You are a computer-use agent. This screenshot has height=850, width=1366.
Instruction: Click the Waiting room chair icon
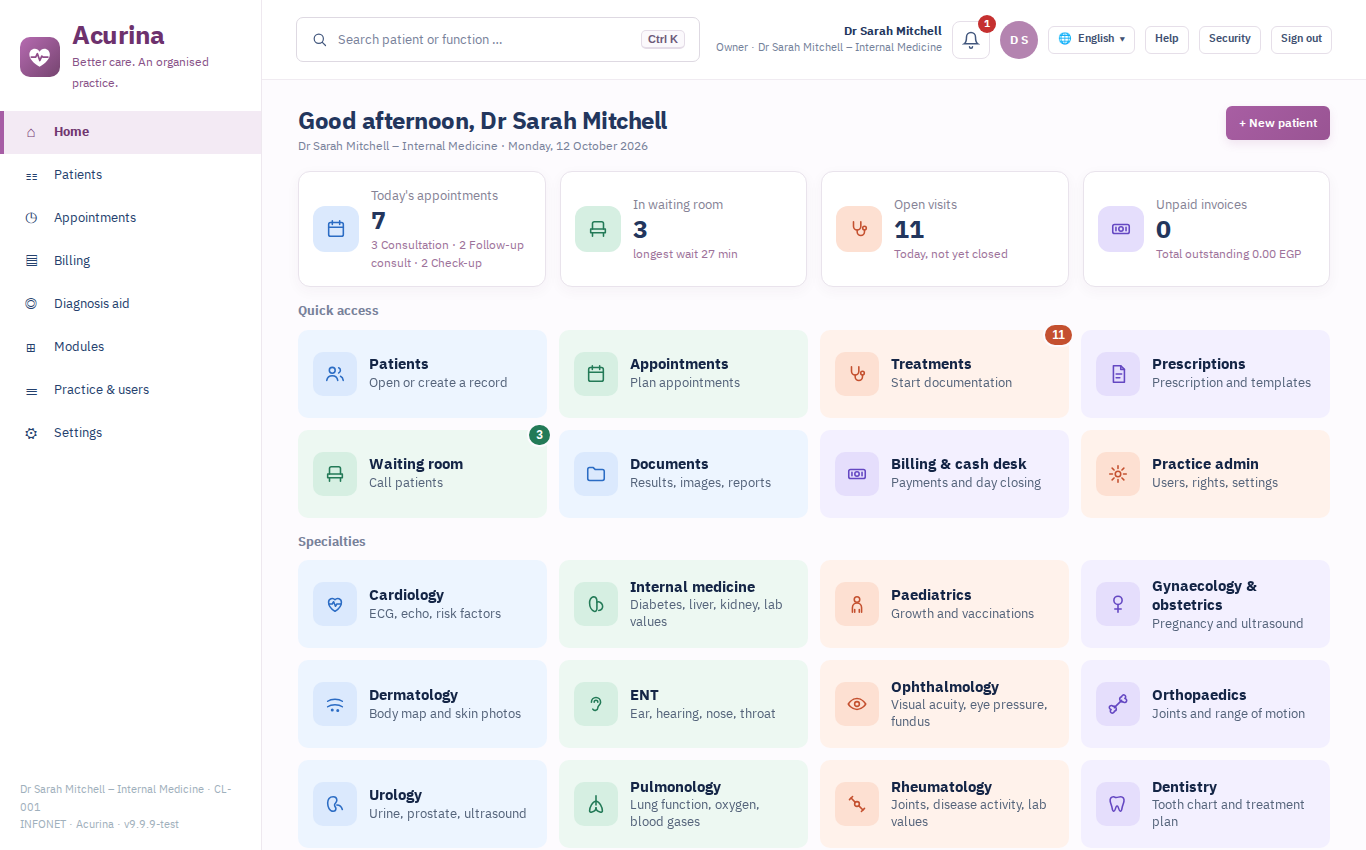click(335, 474)
